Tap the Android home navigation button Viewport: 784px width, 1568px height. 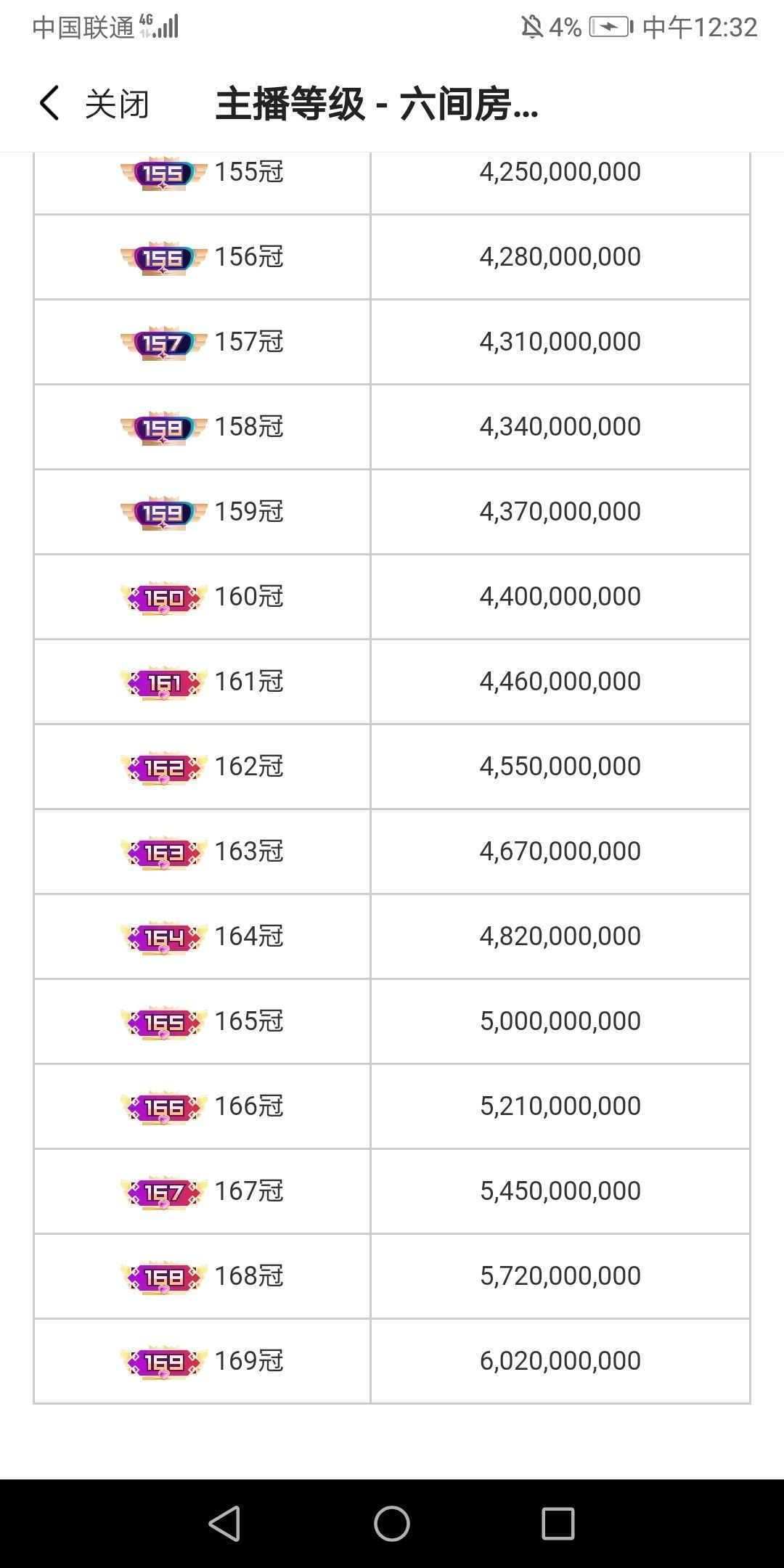tap(392, 1523)
